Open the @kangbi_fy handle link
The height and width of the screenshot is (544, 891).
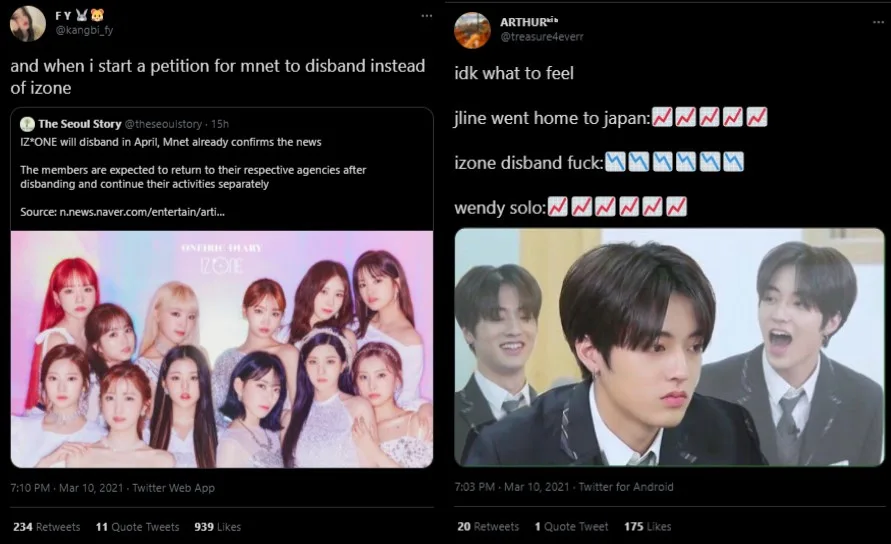click(84, 30)
